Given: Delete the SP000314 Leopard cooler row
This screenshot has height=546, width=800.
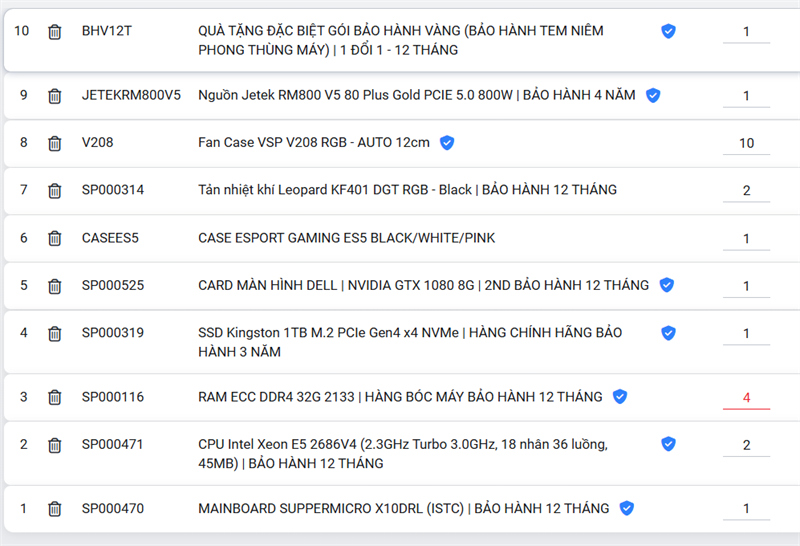Looking at the screenshot, I should pyautogui.click(x=55, y=191).
